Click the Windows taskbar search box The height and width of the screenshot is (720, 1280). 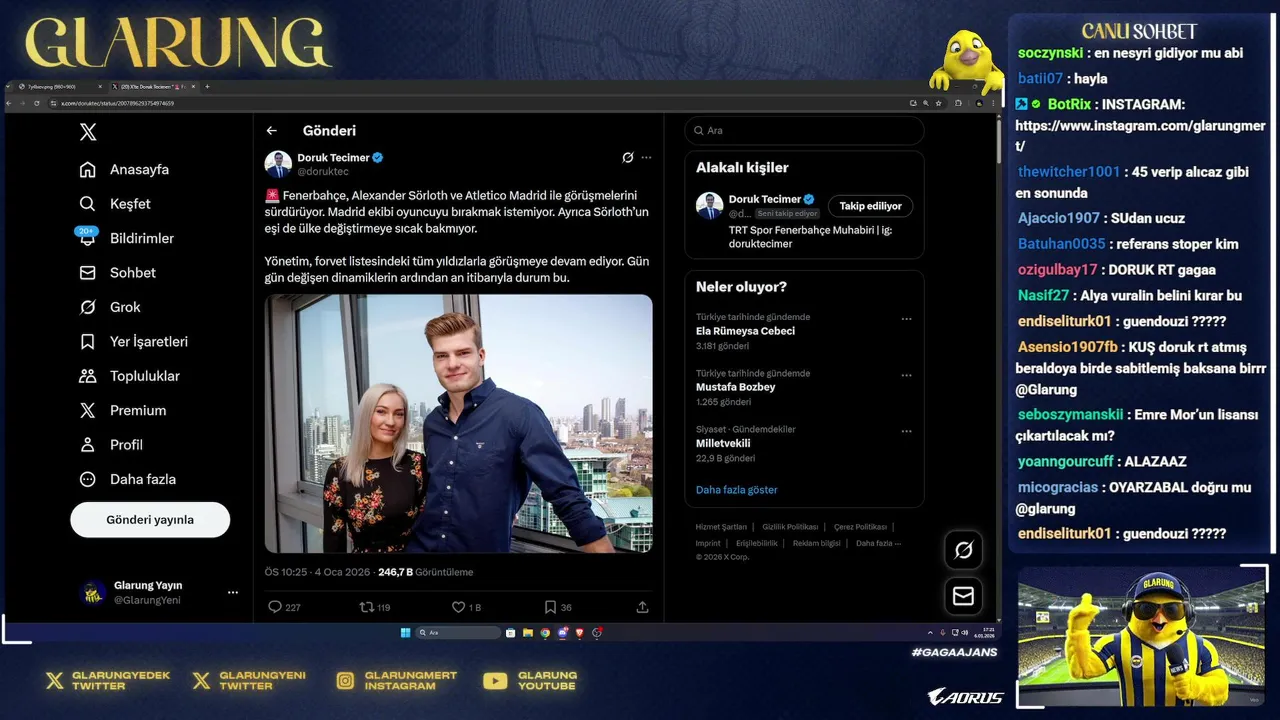tap(458, 633)
